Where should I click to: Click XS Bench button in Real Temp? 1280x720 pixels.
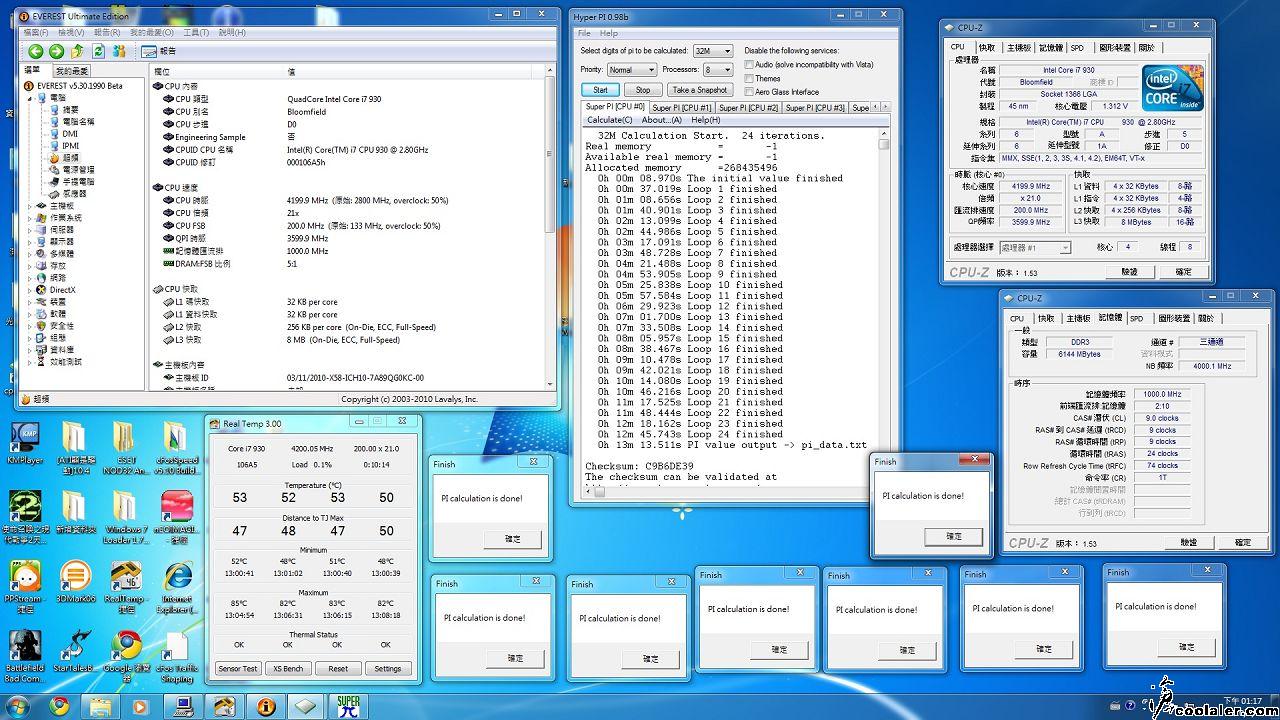click(288, 669)
